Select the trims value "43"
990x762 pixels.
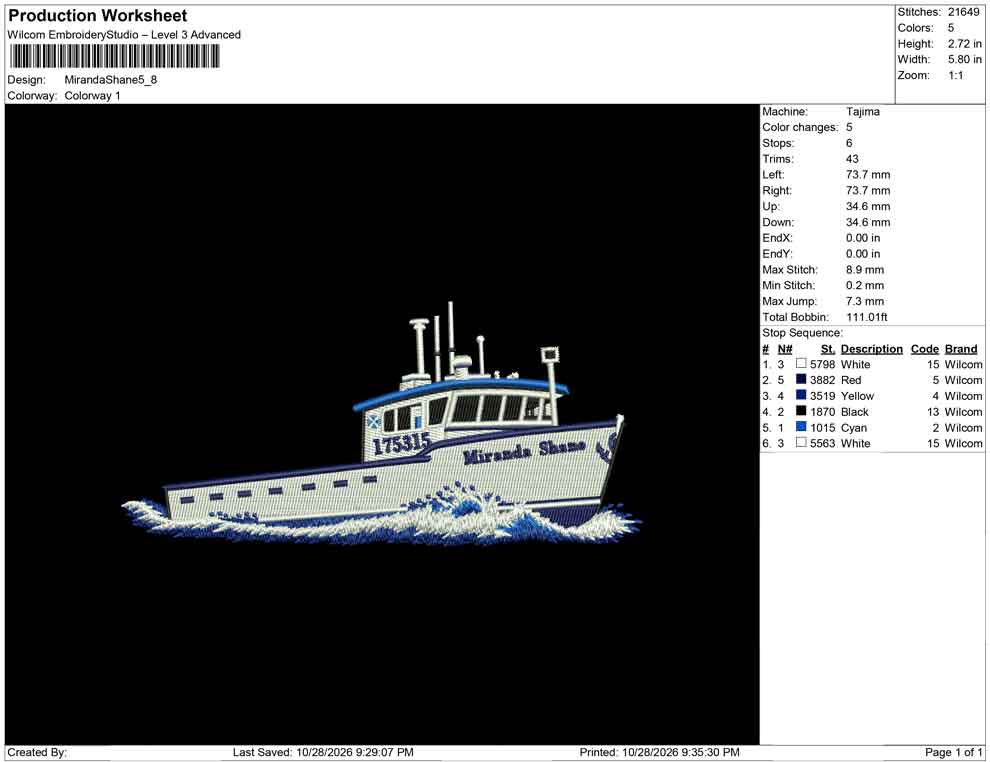pyautogui.click(x=852, y=159)
